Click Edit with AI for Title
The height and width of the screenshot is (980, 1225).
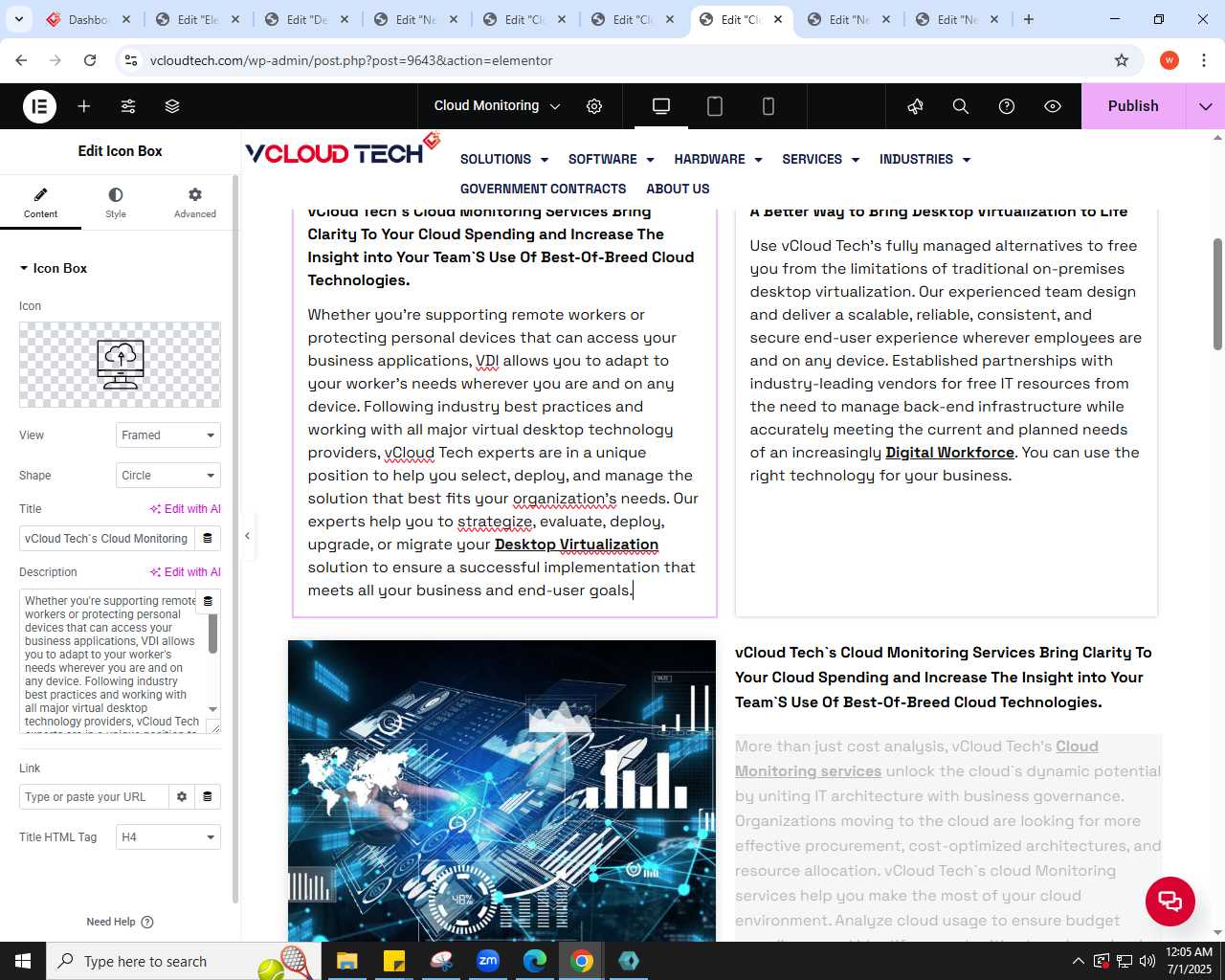pos(186,509)
